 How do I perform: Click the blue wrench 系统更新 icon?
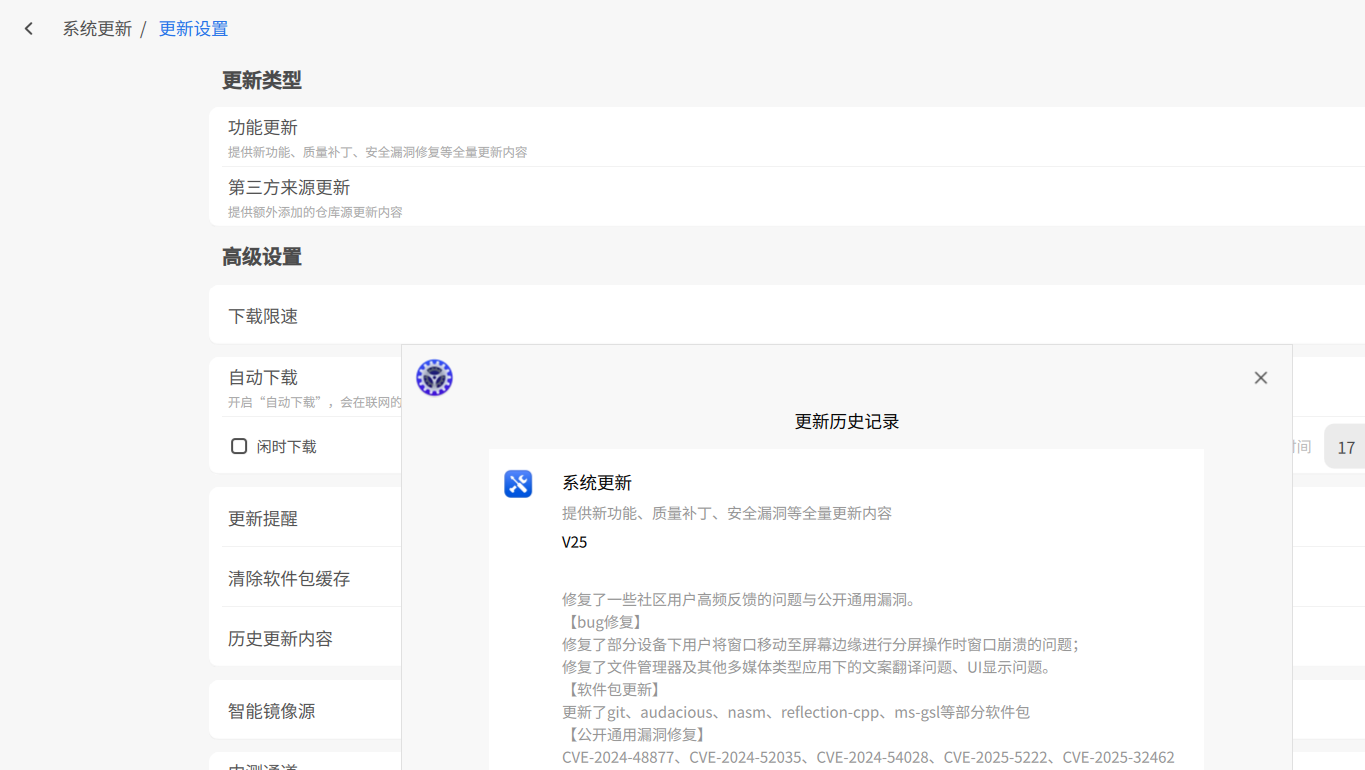pos(518,484)
